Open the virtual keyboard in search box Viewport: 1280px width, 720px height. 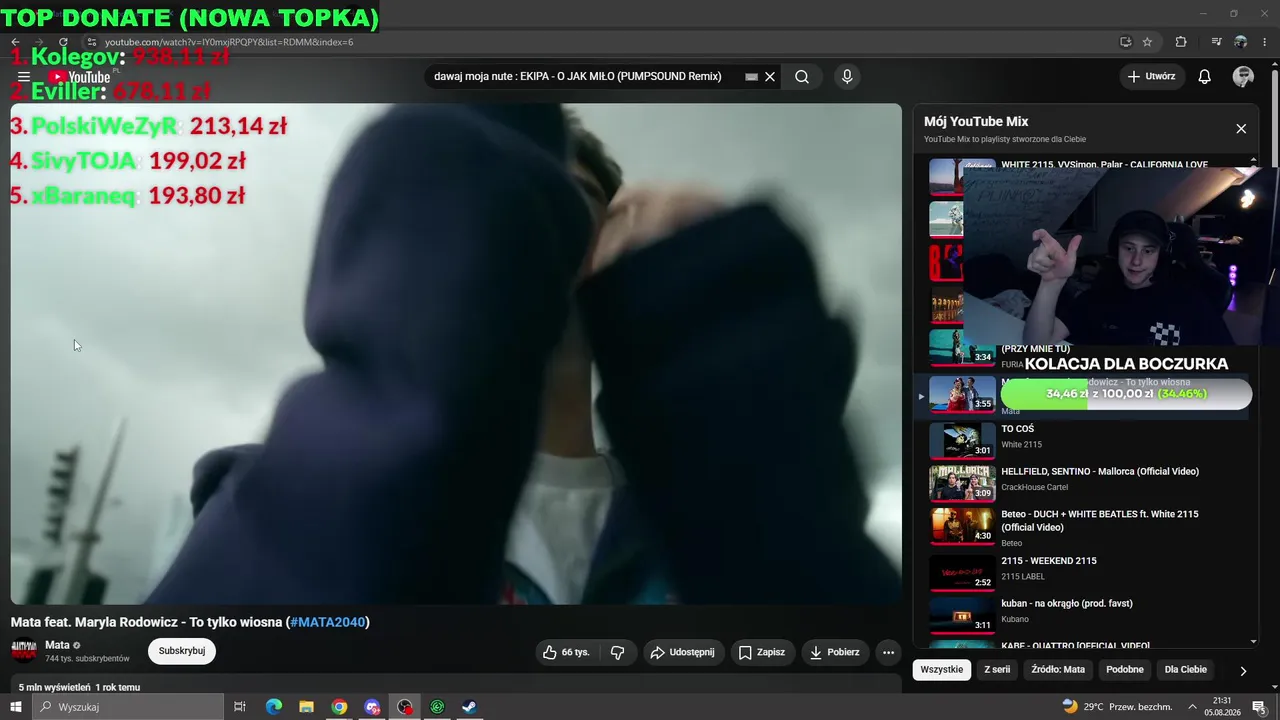(x=751, y=77)
